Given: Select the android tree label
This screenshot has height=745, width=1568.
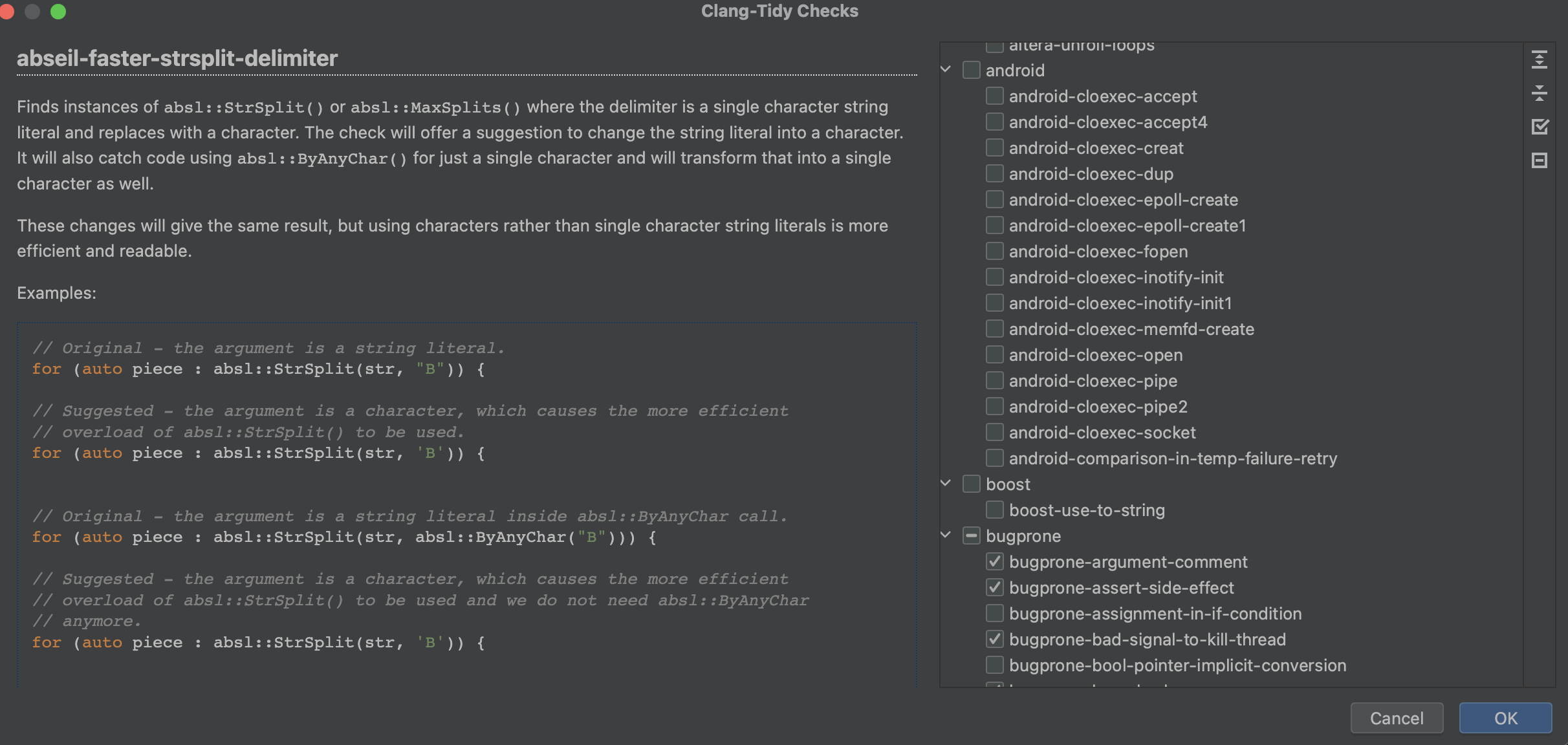Looking at the screenshot, I should [x=1015, y=70].
